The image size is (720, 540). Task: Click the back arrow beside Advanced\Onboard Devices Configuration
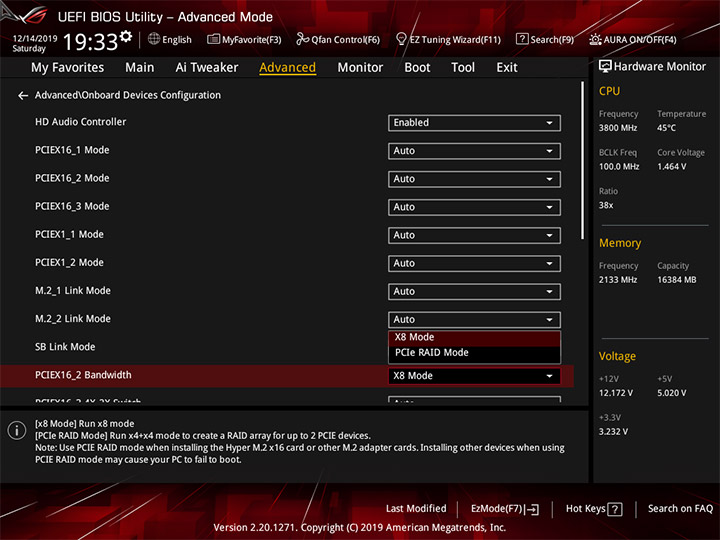(x=22, y=96)
